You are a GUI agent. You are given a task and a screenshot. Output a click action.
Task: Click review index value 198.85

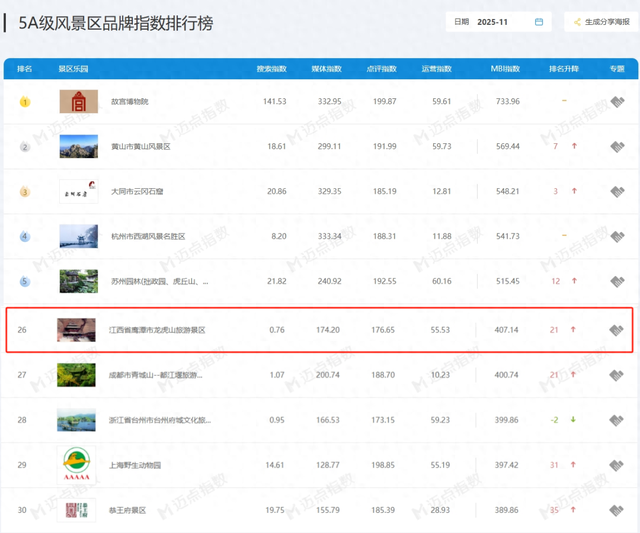383,465
